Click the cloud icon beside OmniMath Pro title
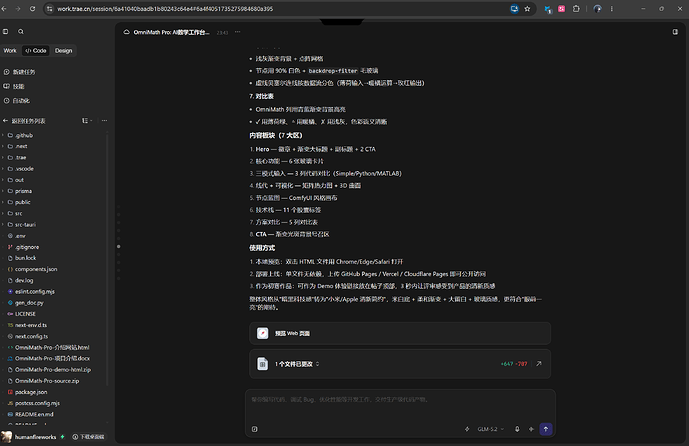The height and width of the screenshot is (446, 689). pos(127,32)
